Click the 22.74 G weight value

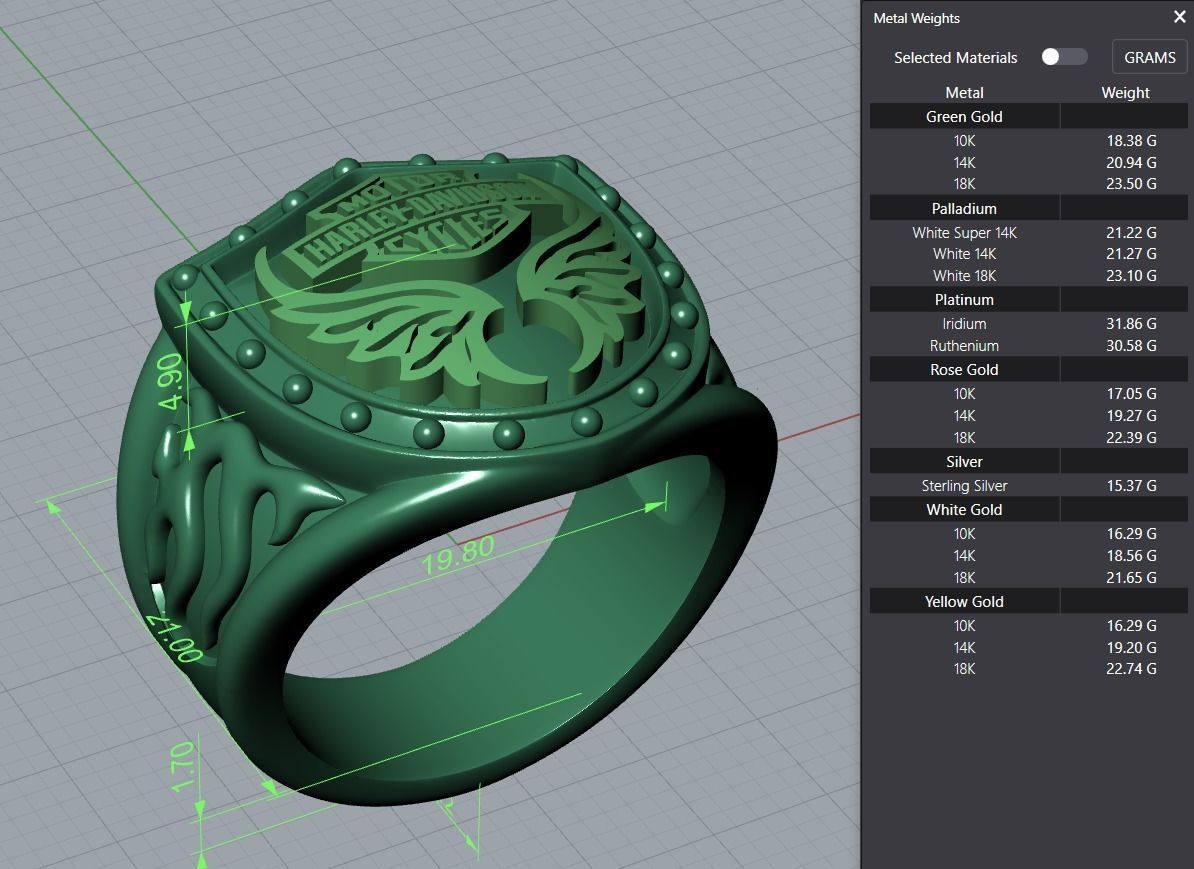[x=1131, y=669]
